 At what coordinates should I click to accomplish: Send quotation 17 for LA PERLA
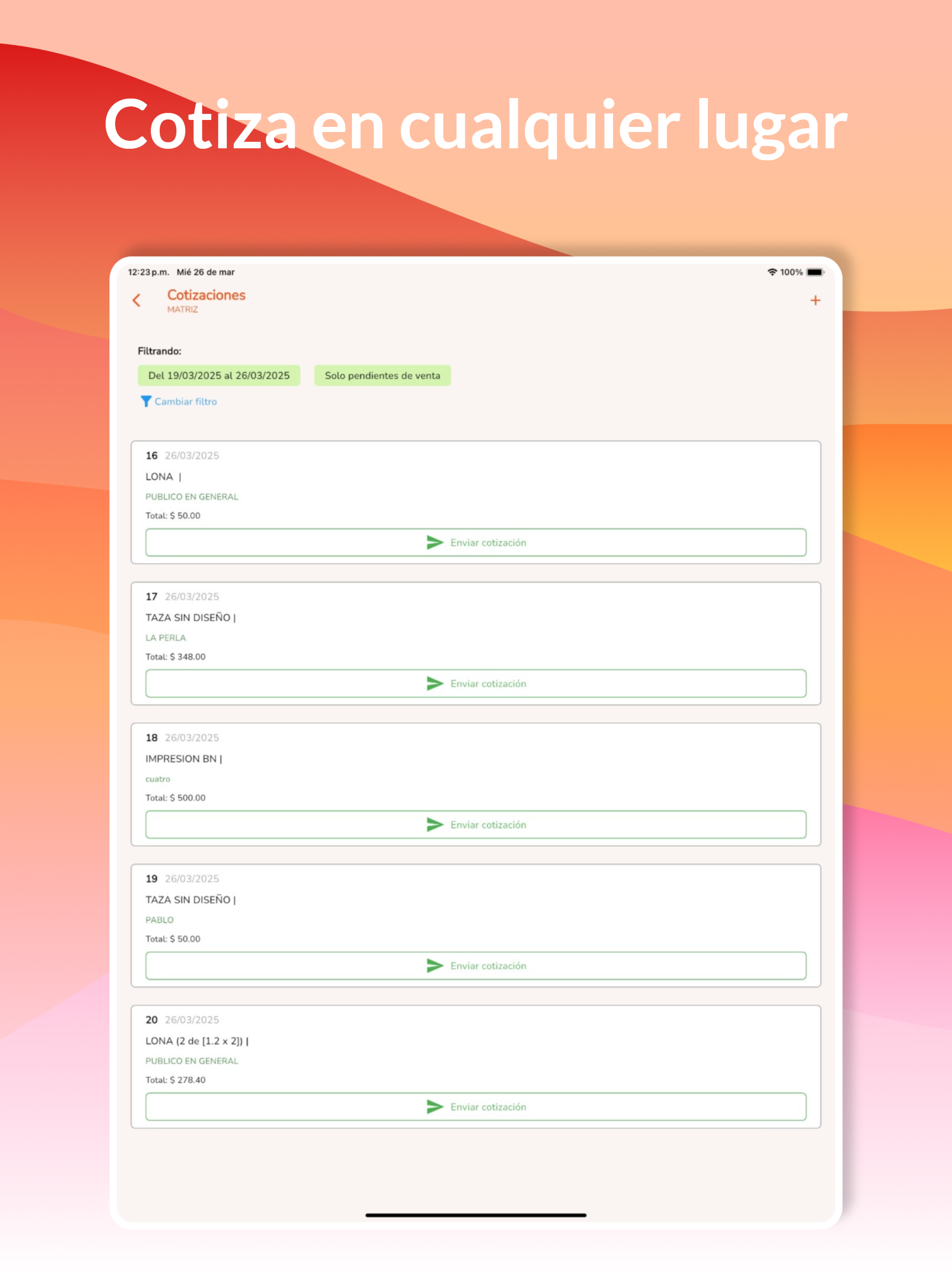476,683
